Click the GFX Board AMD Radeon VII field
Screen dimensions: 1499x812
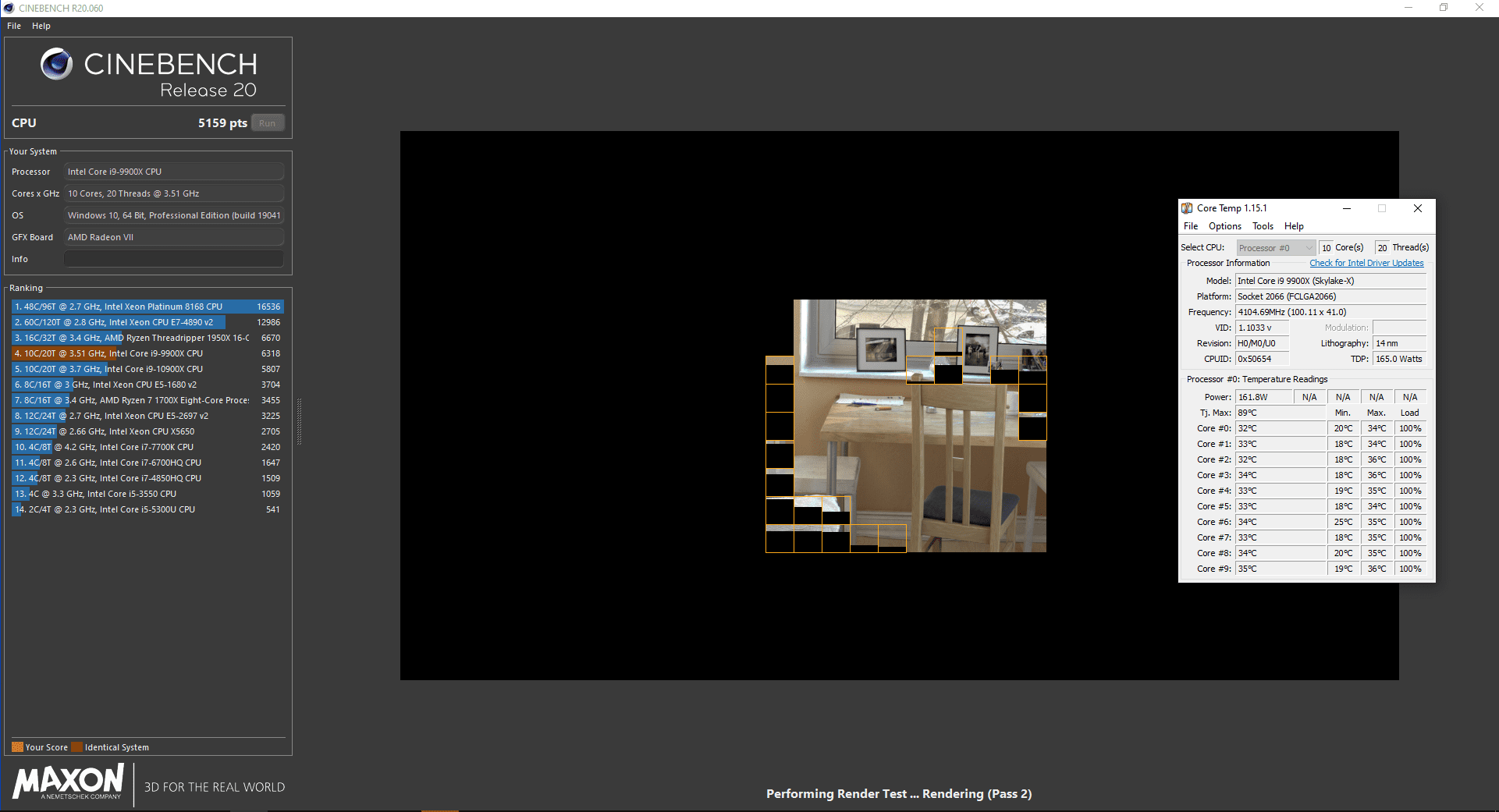tap(174, 237)
